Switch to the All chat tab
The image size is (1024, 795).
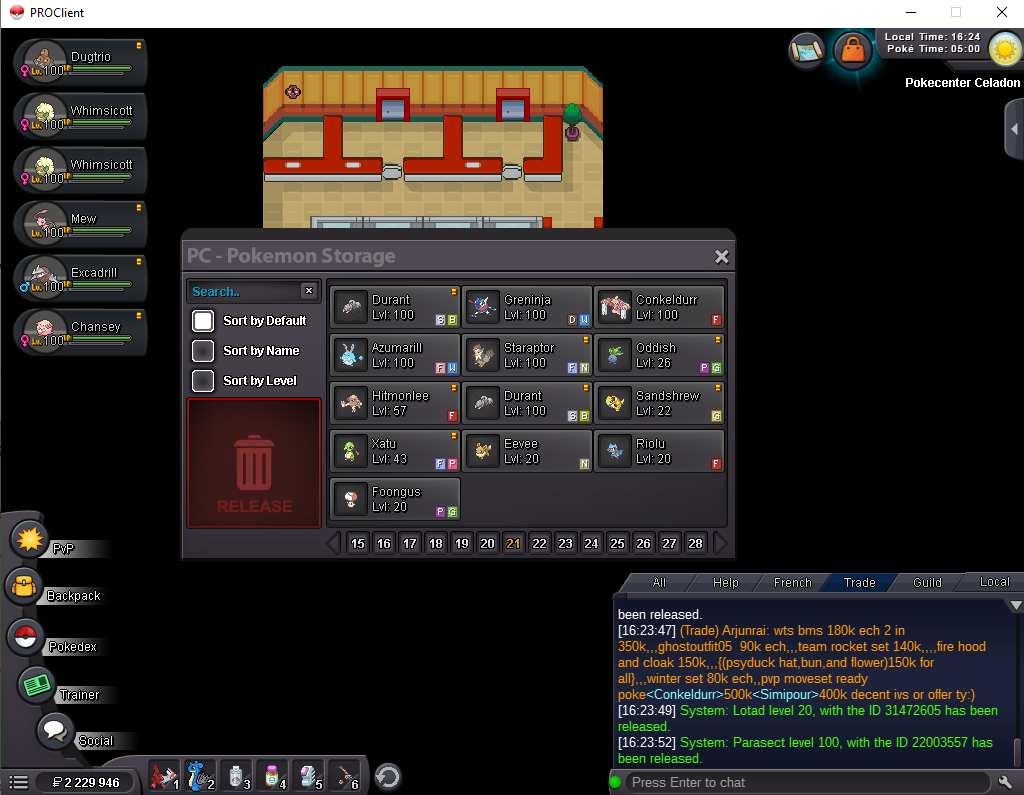659,583
